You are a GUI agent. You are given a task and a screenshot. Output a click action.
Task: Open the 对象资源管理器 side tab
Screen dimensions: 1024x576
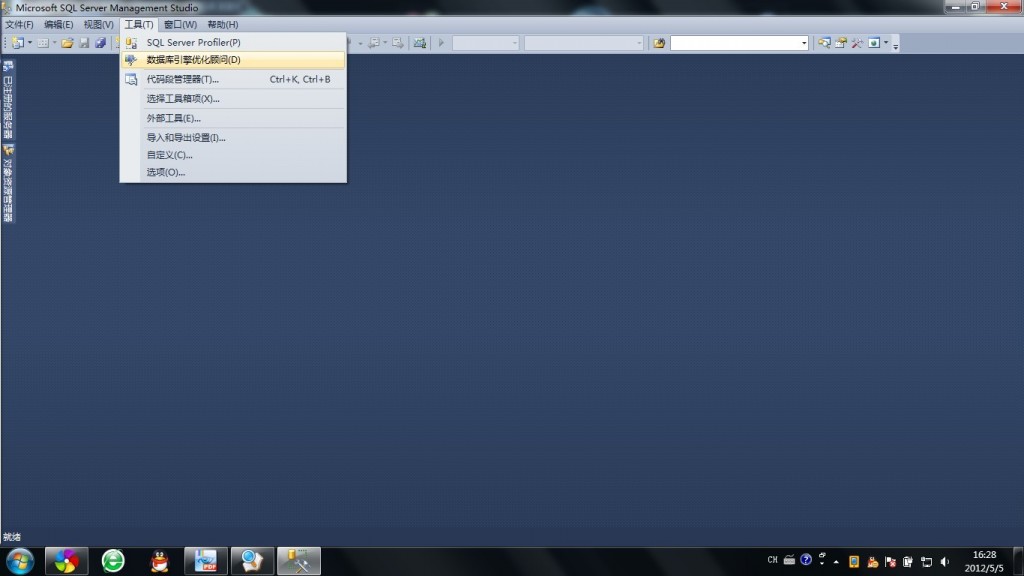coord(8,184)
